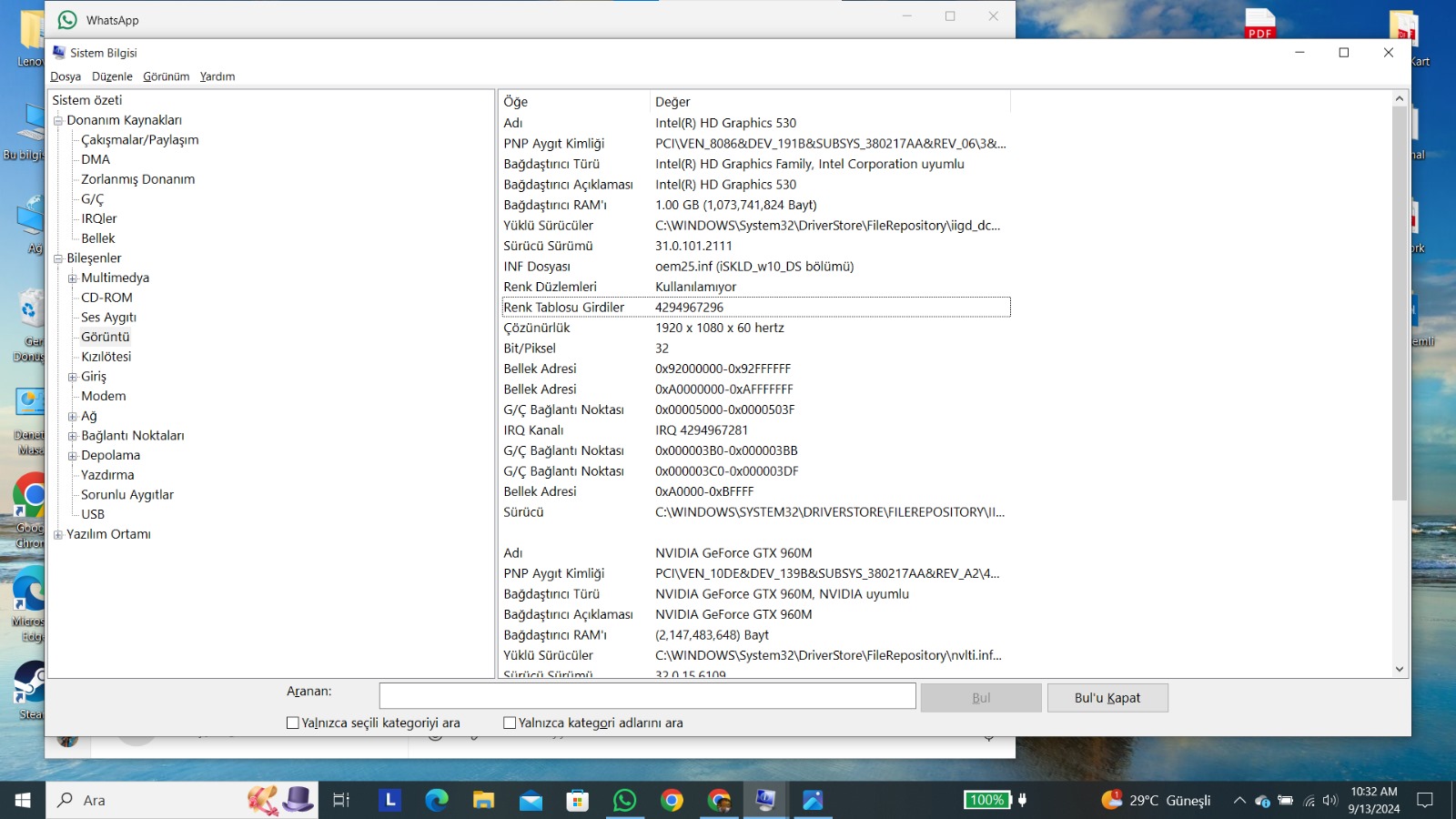Open the taskbar clock showing 10:32 AM

point(1374,800)
